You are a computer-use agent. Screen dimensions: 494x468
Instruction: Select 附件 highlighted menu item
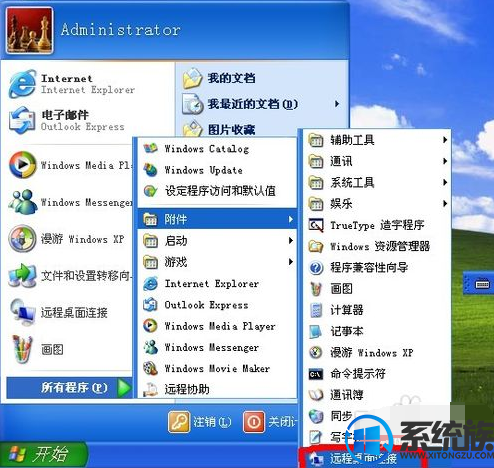(x=217, y=219)
